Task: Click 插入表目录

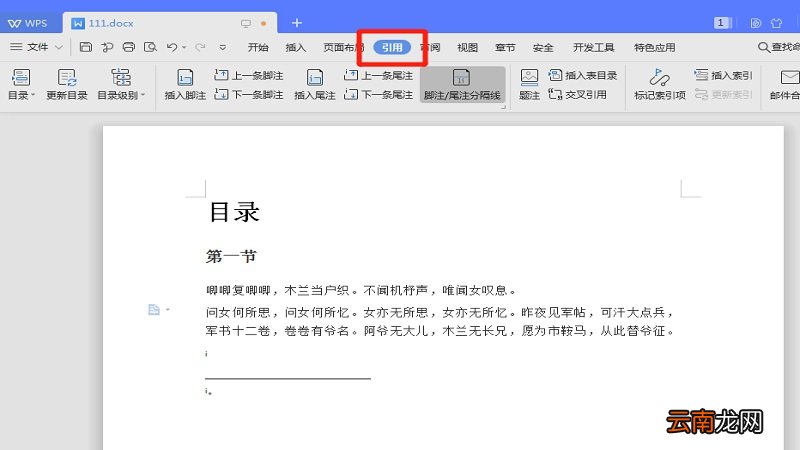Action: 583,76
